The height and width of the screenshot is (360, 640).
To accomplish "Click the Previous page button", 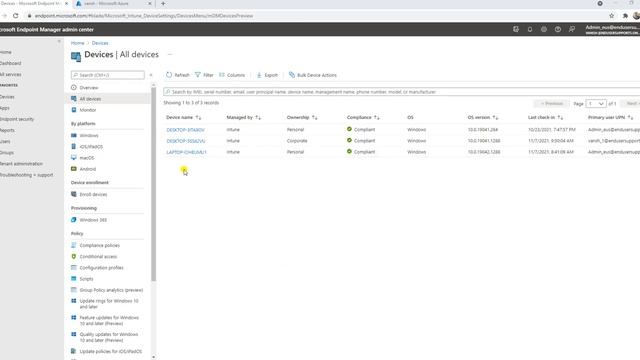I will click(x=551, y=104).
